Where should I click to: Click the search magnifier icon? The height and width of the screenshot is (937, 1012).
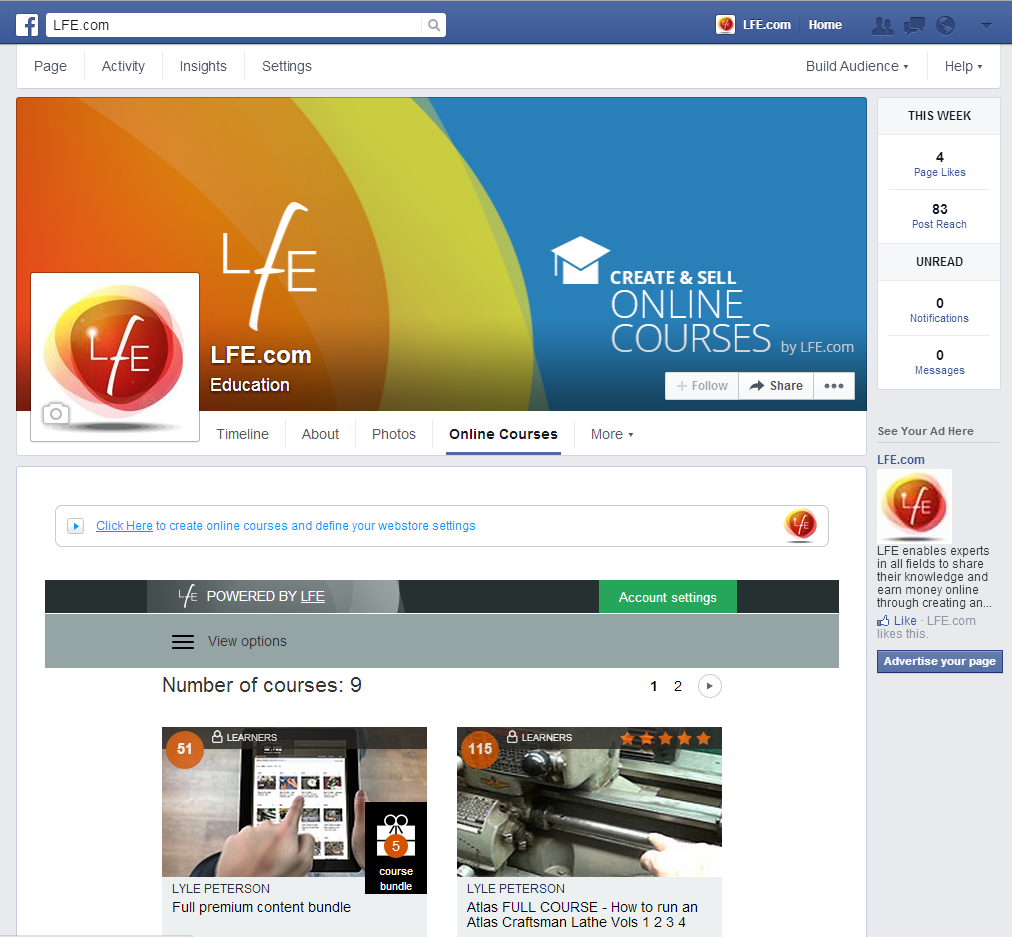pyautogui.click(x=434, y=25)
